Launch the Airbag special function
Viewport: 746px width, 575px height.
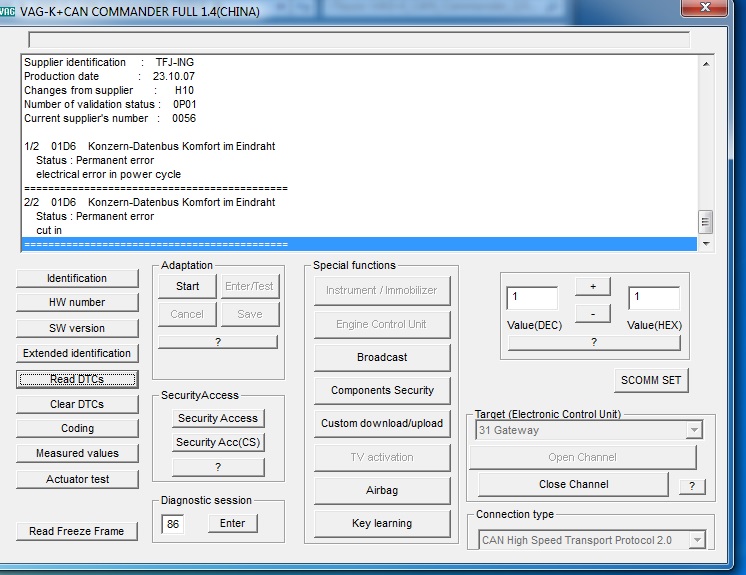pos(381,491)
